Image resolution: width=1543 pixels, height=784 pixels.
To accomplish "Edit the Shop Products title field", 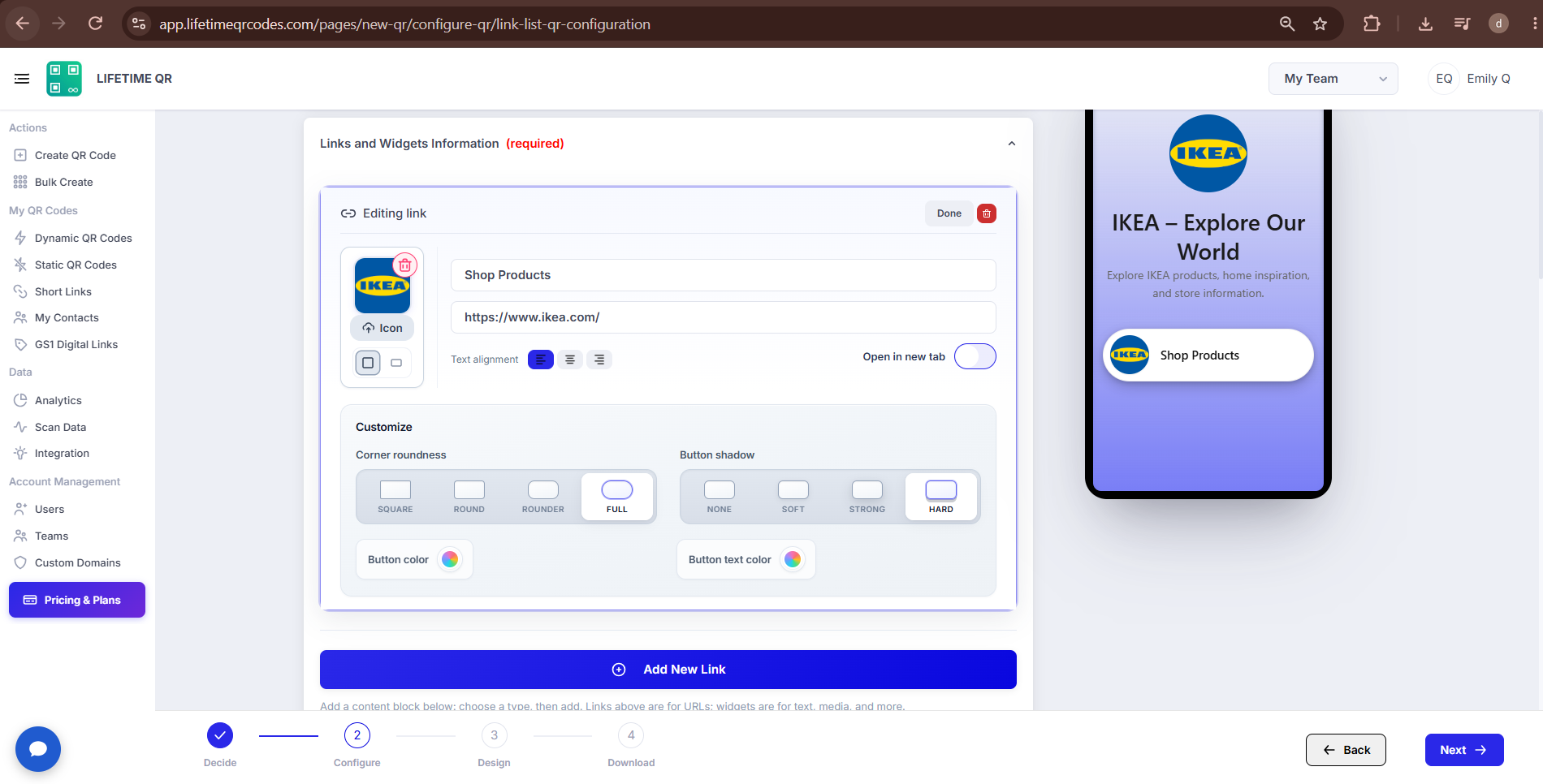I will pyautogui.click(x=724, y=275).
